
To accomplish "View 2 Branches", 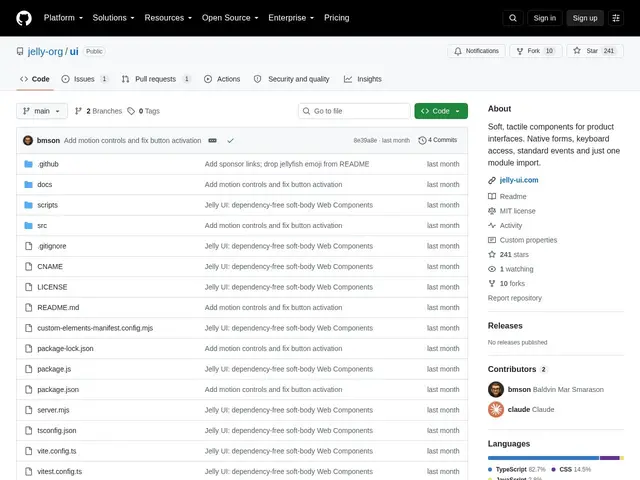I will pyautogui.click(x=98, y=111).
